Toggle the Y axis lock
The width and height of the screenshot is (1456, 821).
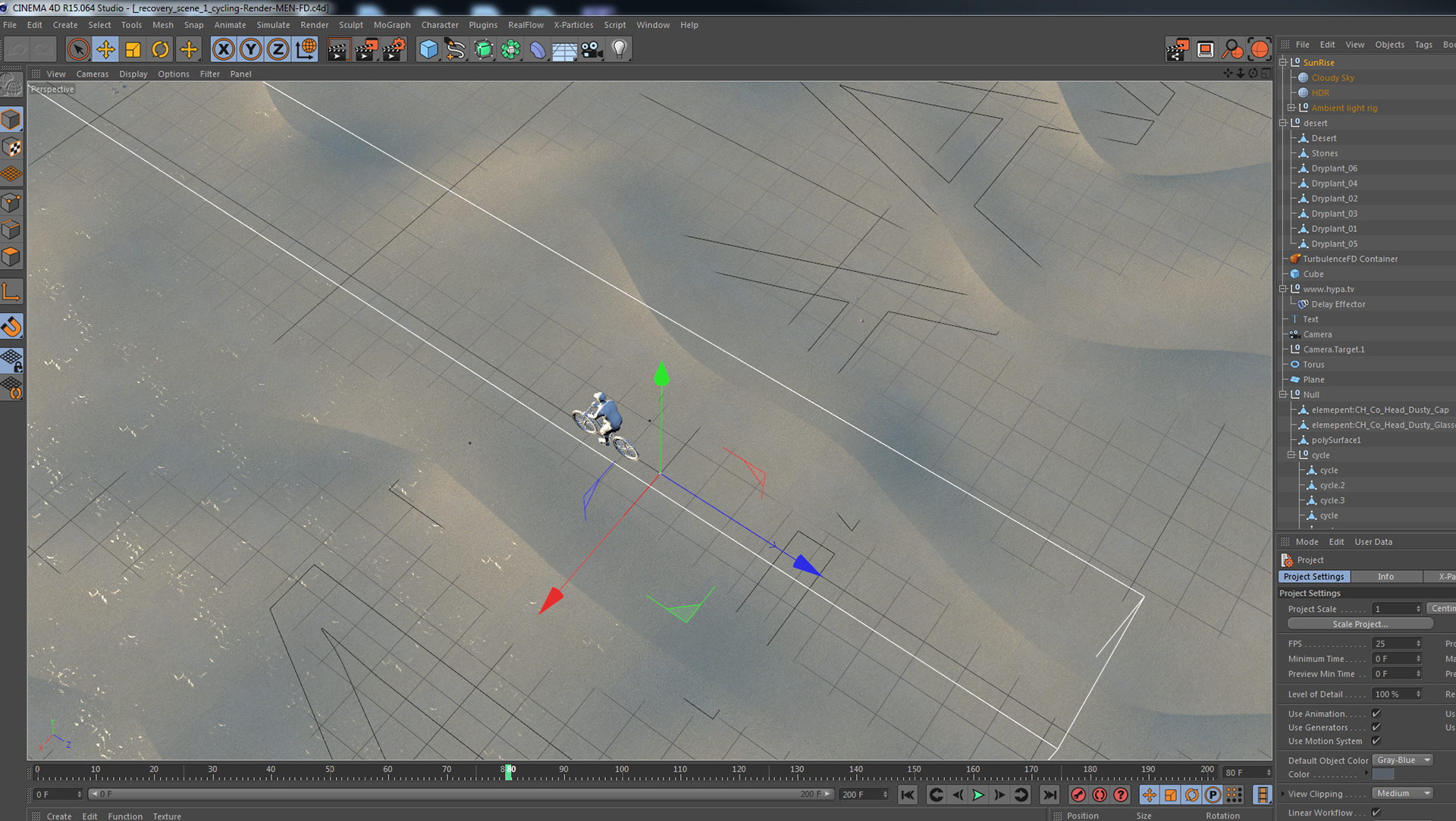tap(250, 50)
